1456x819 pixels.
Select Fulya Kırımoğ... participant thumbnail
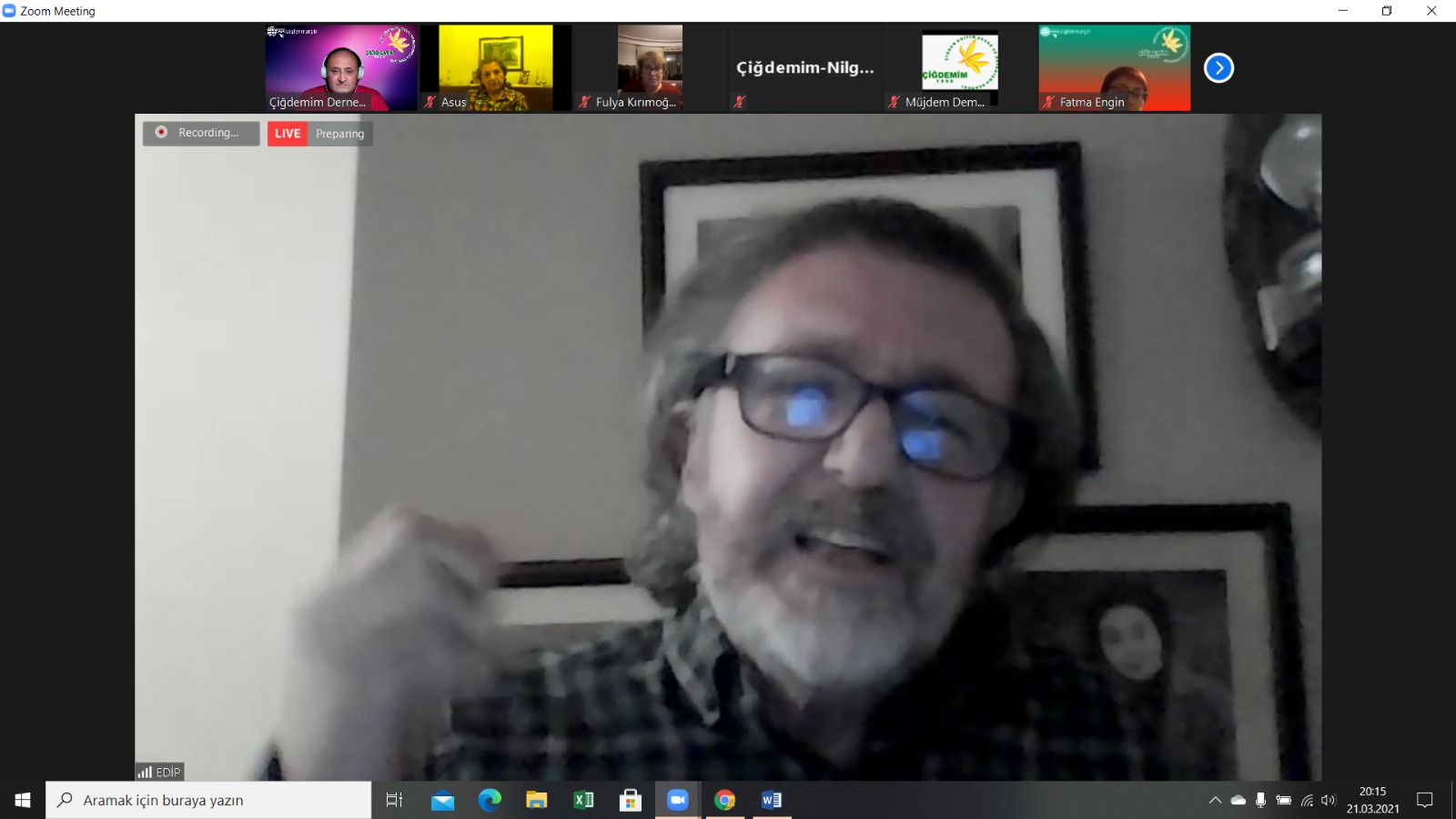click(650, 68)
